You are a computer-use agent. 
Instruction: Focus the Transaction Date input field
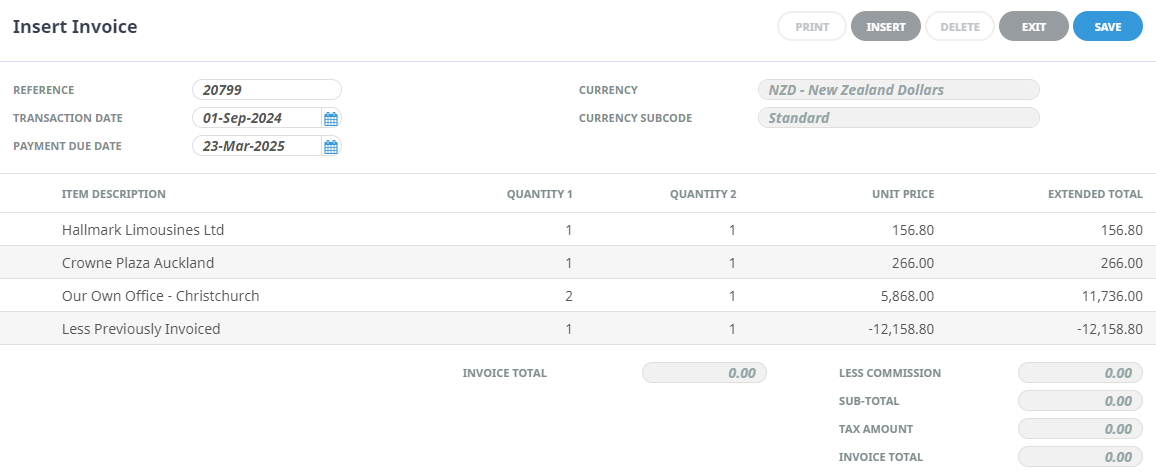click(x=256, y=118)
